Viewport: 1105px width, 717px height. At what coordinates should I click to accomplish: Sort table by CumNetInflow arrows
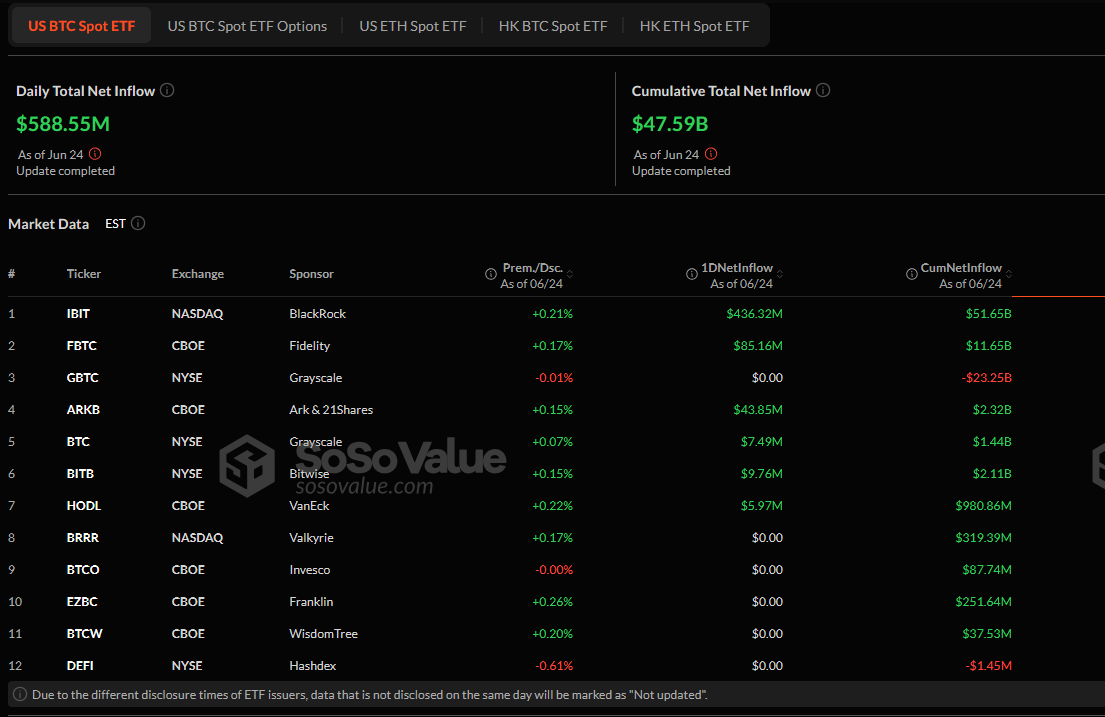click(1008, 274)
